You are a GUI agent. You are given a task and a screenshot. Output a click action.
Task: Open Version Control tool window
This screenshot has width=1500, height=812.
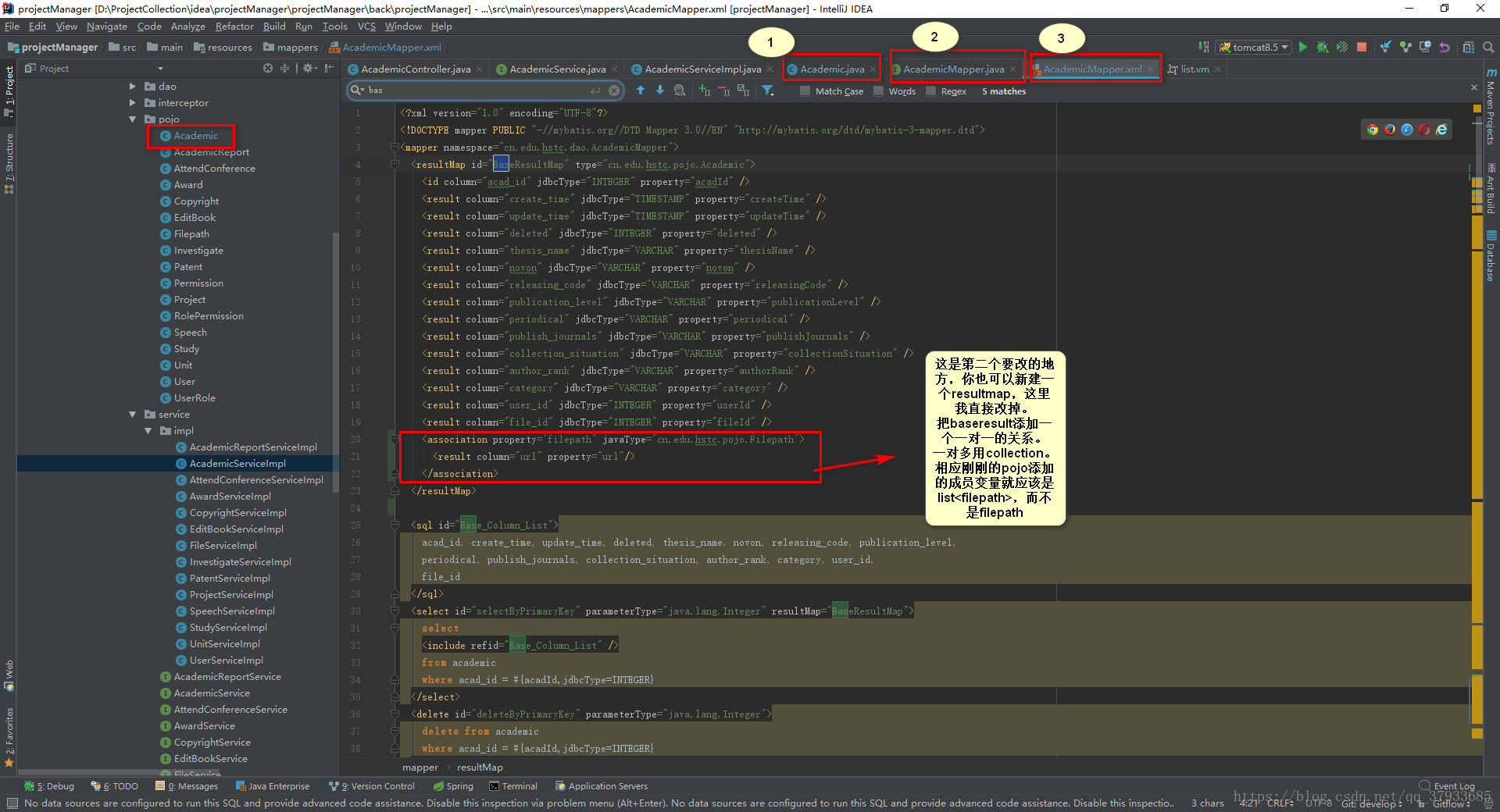pyautogui.click(x=372, y=786)
